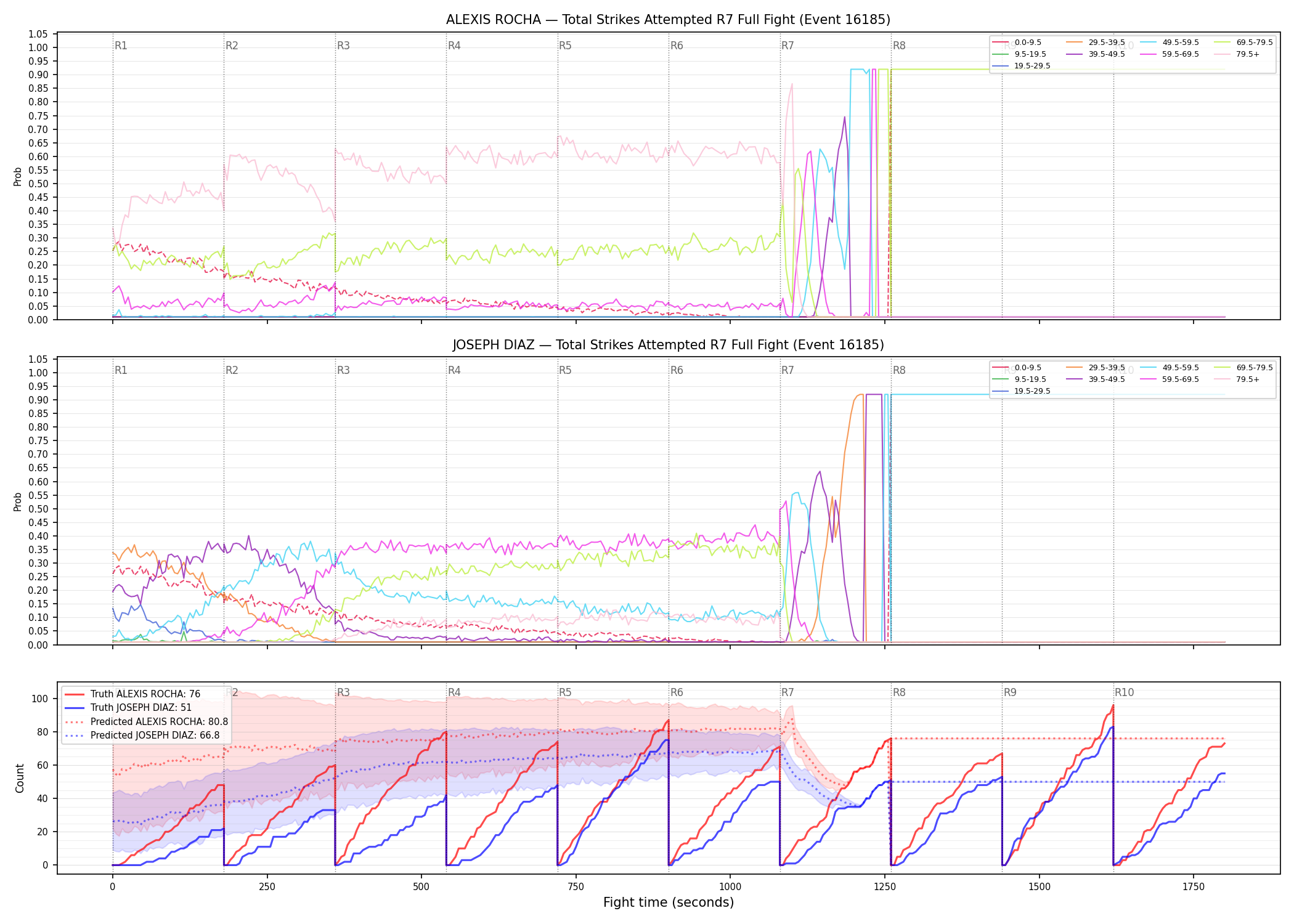Click R8 marker in Alexis Rocha plot
Viewport: 1294px width, 924px height.
point(899,46)
